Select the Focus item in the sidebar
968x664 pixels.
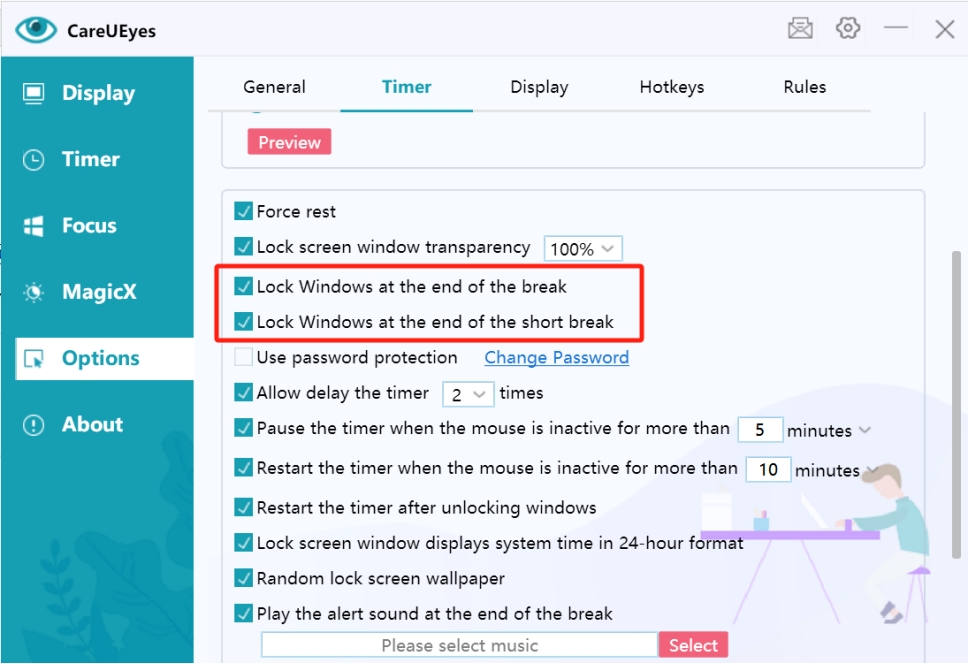(88, 226)
